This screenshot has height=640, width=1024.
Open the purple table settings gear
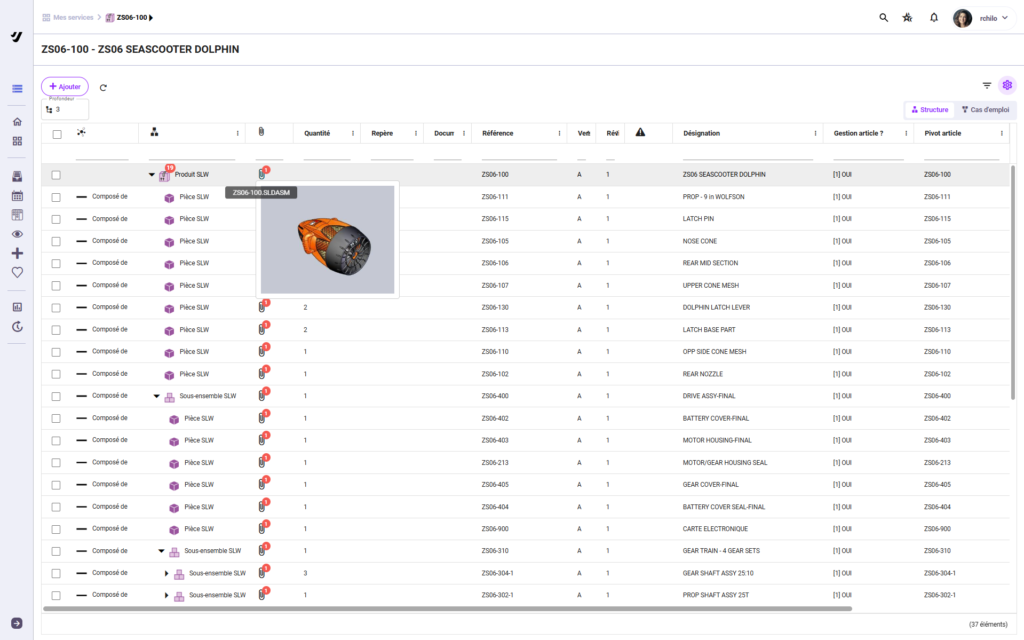point(1007,86)
